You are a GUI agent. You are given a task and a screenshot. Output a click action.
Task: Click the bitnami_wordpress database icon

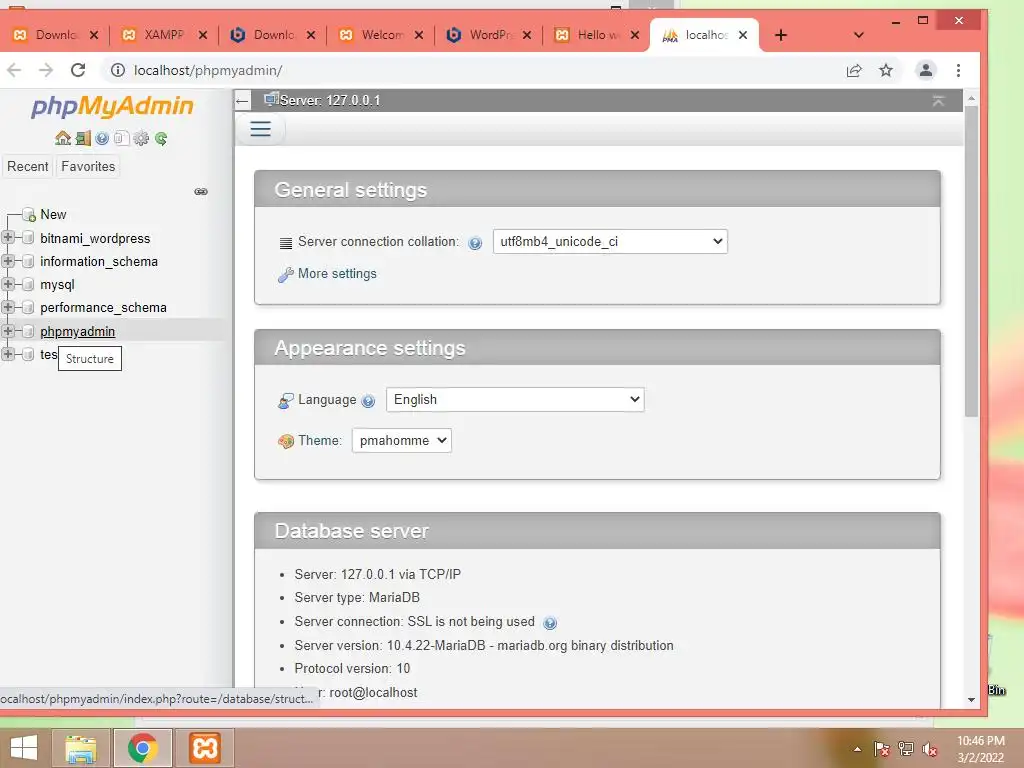coord(28,238)
